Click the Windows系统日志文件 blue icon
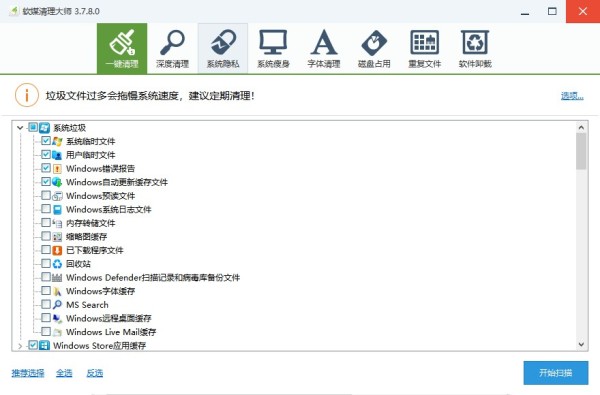 click(57, 209)
